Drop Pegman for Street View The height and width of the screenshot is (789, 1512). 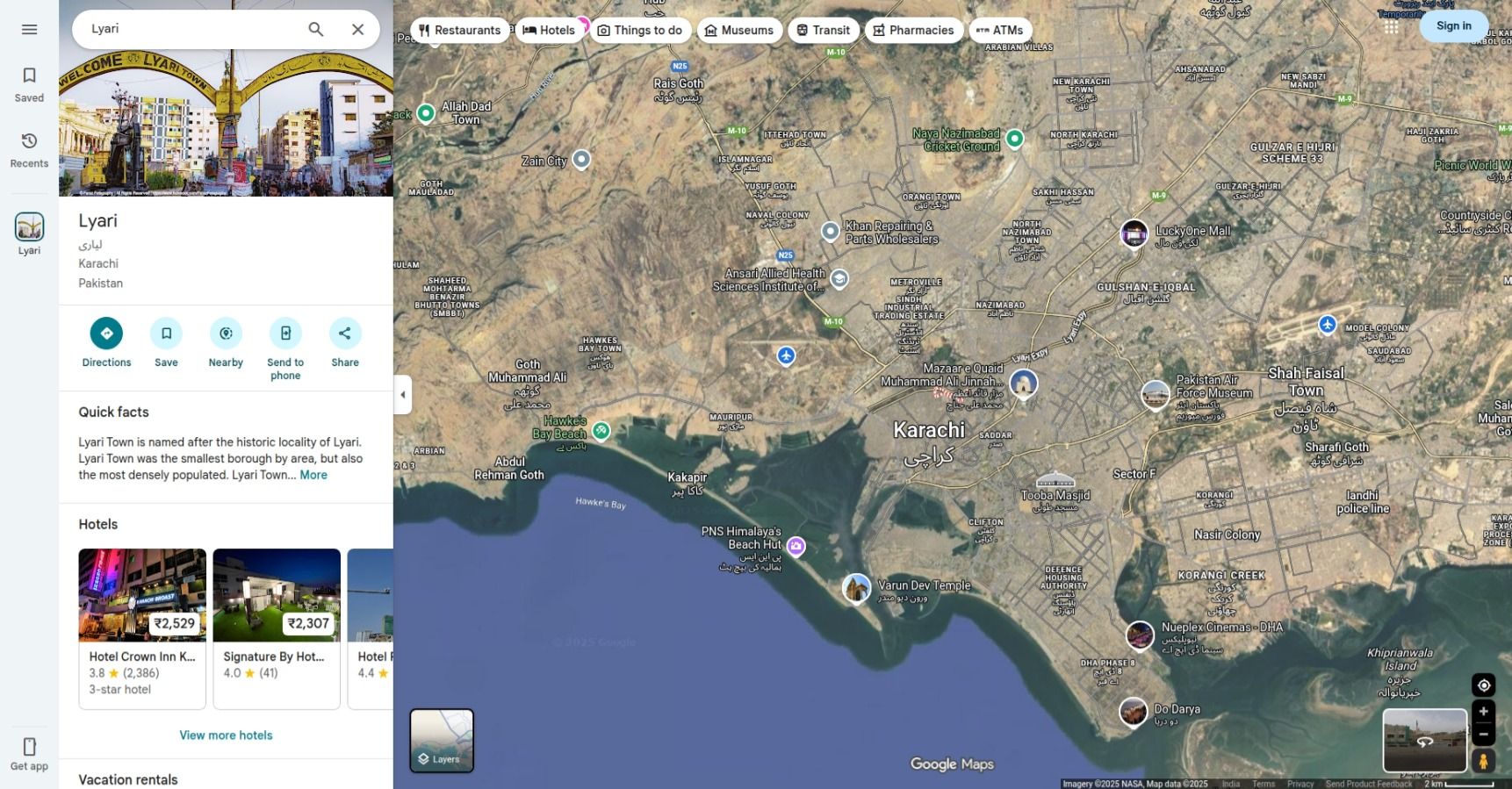point(1483,761)
